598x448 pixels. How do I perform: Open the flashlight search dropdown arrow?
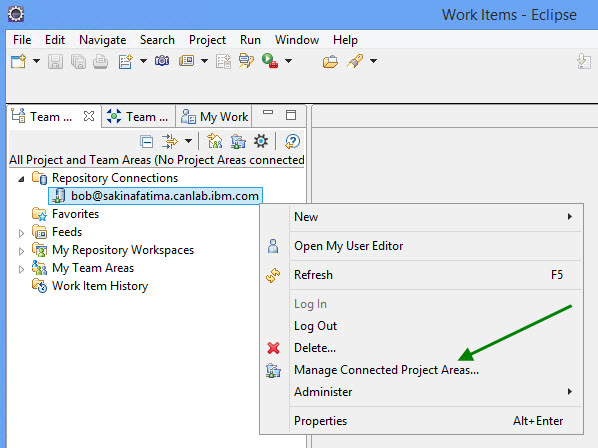(x=373, y=61)
